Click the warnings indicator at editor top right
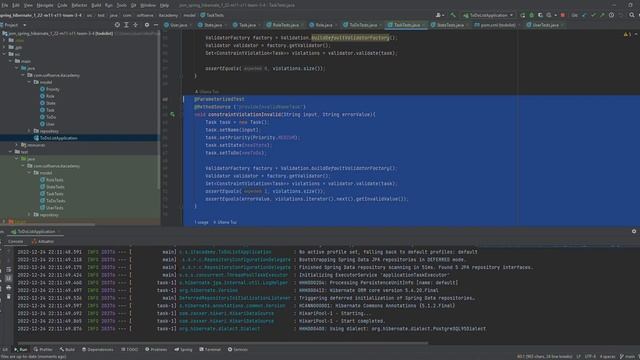Screen dimensions: 640x360 [x=627, y=35]
